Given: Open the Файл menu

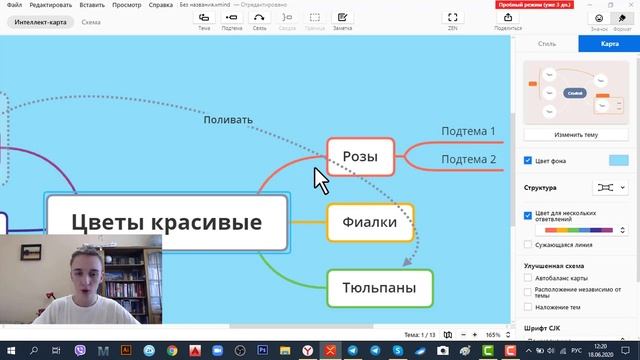Looking at the screenshot, I should click(14, 5).
